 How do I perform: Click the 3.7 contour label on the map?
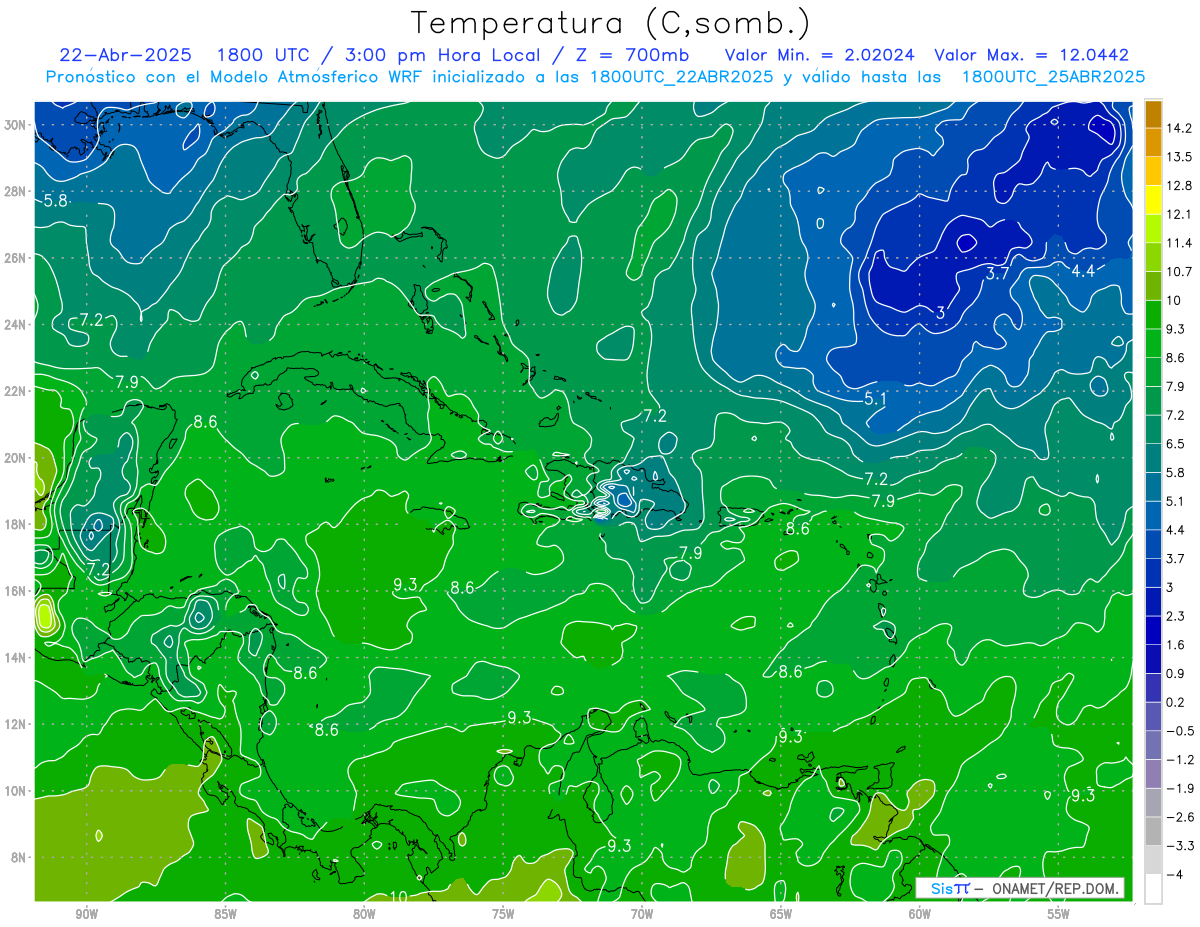998,273
